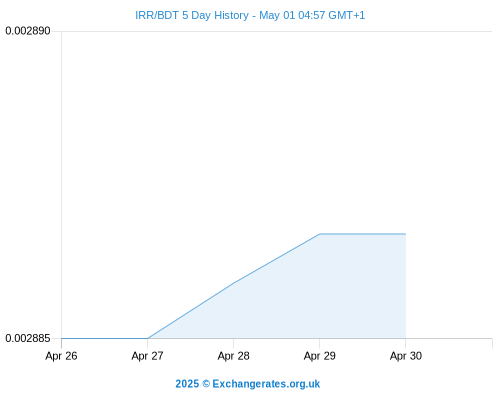This screenshot has height=400, width=495.
Task: Click the data point where line rises at Apr 27
Action: coord(147,338)
